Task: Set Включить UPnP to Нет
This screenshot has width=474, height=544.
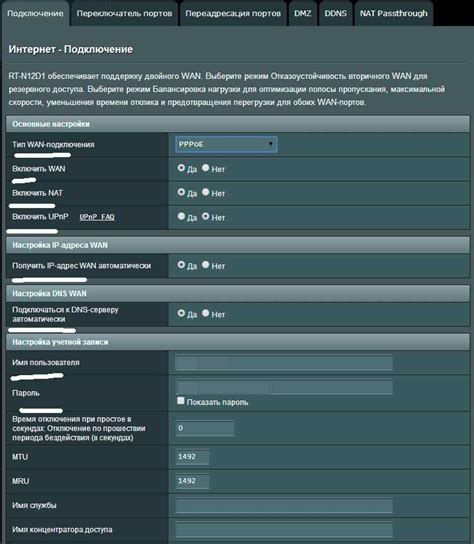Action: [205, 216]
